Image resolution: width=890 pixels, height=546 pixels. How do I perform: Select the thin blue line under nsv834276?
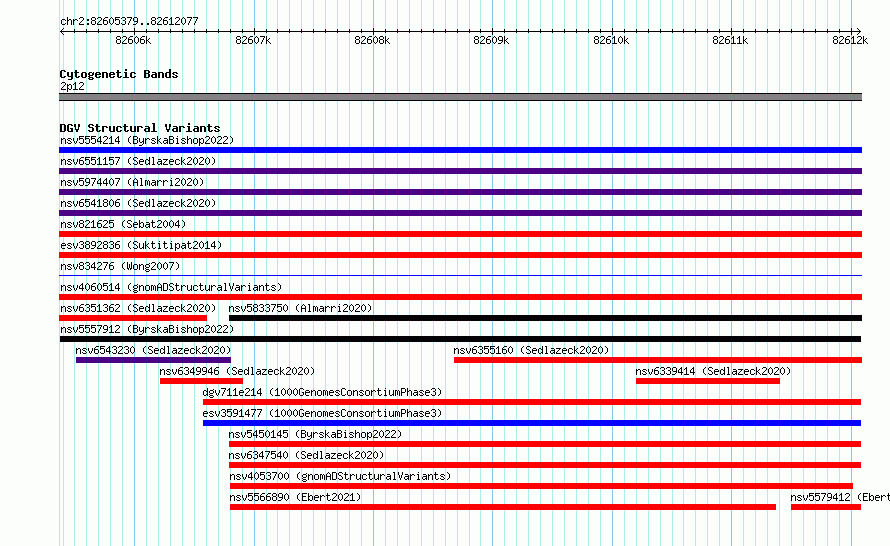coord(460,276)
